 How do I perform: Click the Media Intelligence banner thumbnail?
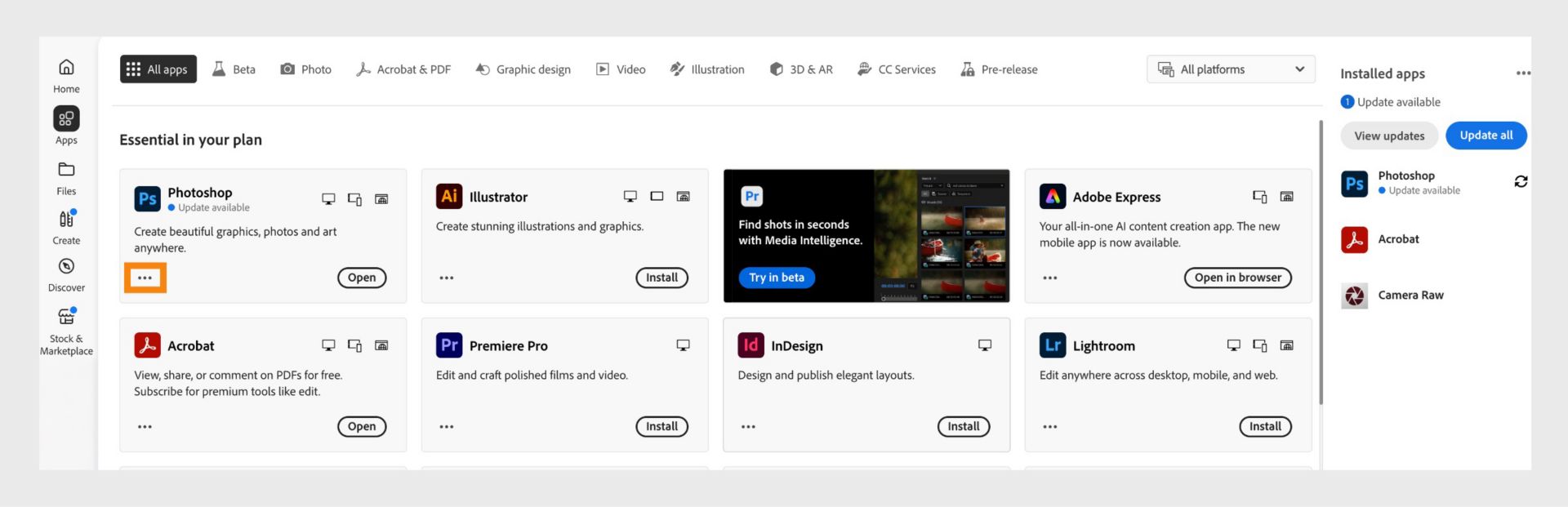point(942,236)
